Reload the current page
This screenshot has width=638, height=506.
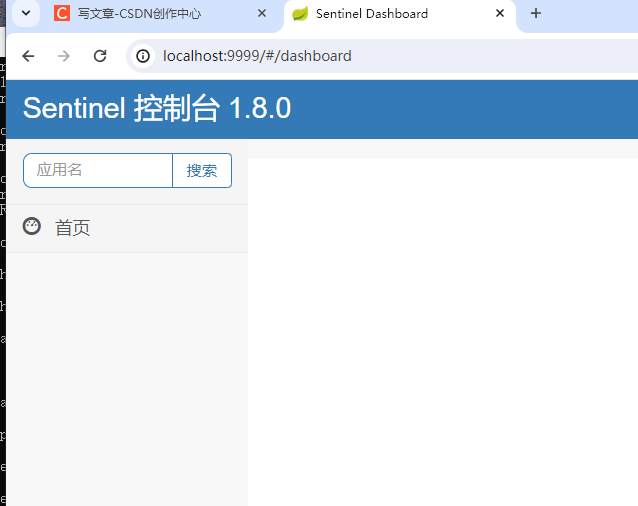point(100,56)
